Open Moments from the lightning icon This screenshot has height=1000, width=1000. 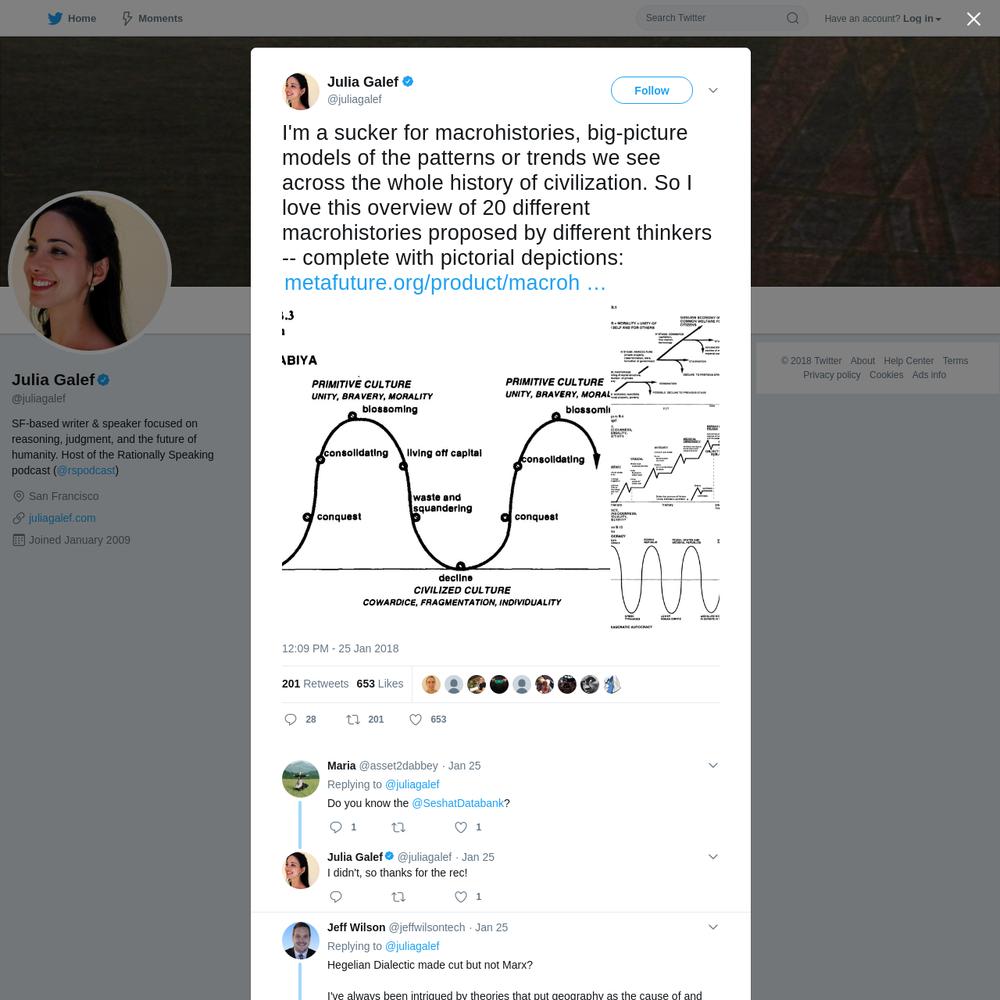point(127,18)
